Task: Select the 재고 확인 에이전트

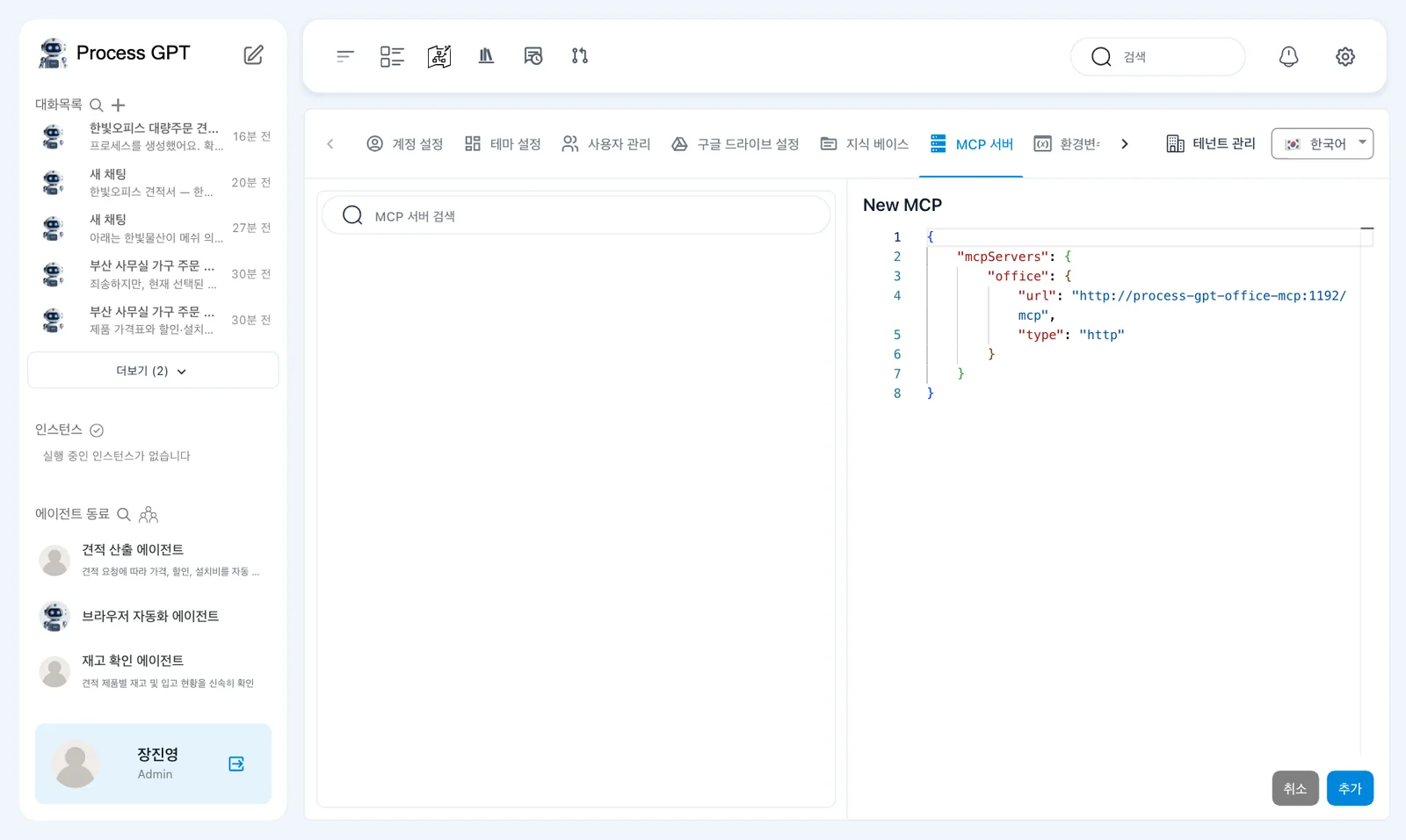Action: [x=153, y=670]
